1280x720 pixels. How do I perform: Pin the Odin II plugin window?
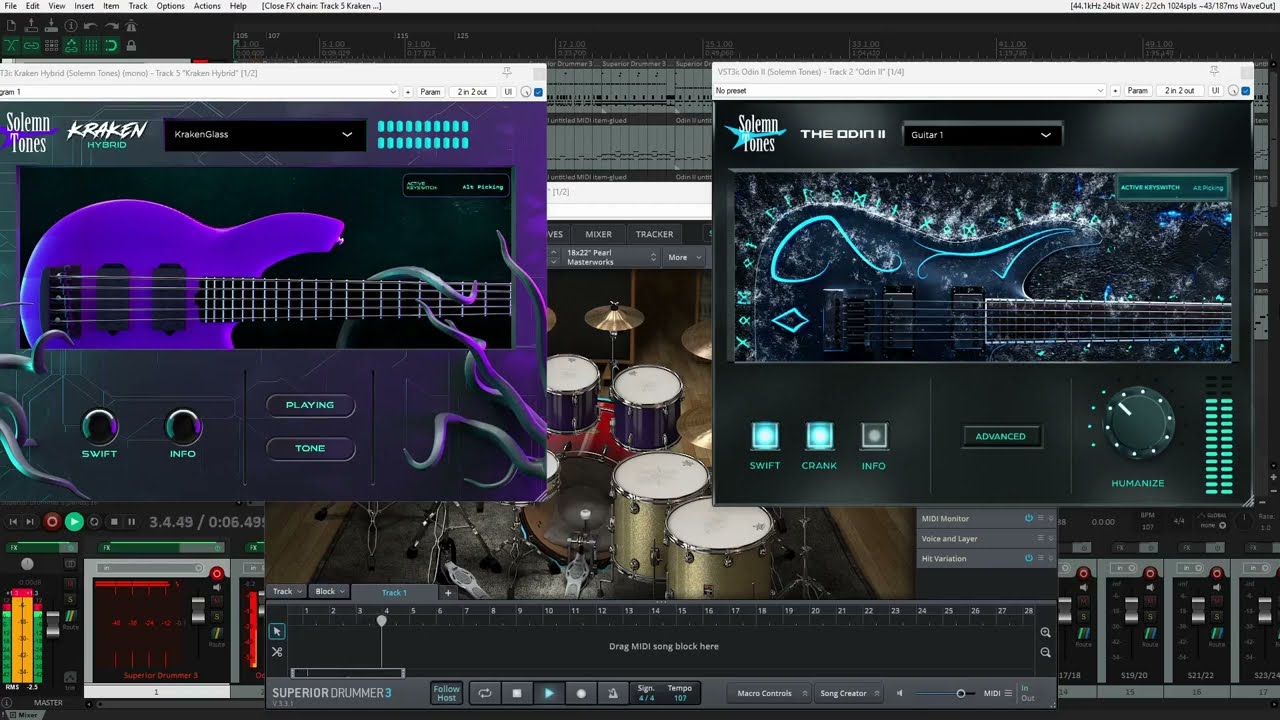[1214, 72]
